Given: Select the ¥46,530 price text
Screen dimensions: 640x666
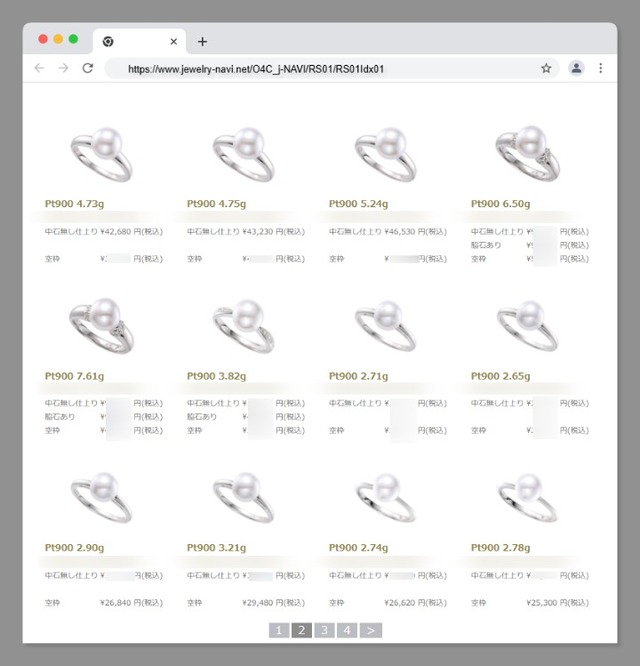Looking at the screenshot, I should point(400,231).
